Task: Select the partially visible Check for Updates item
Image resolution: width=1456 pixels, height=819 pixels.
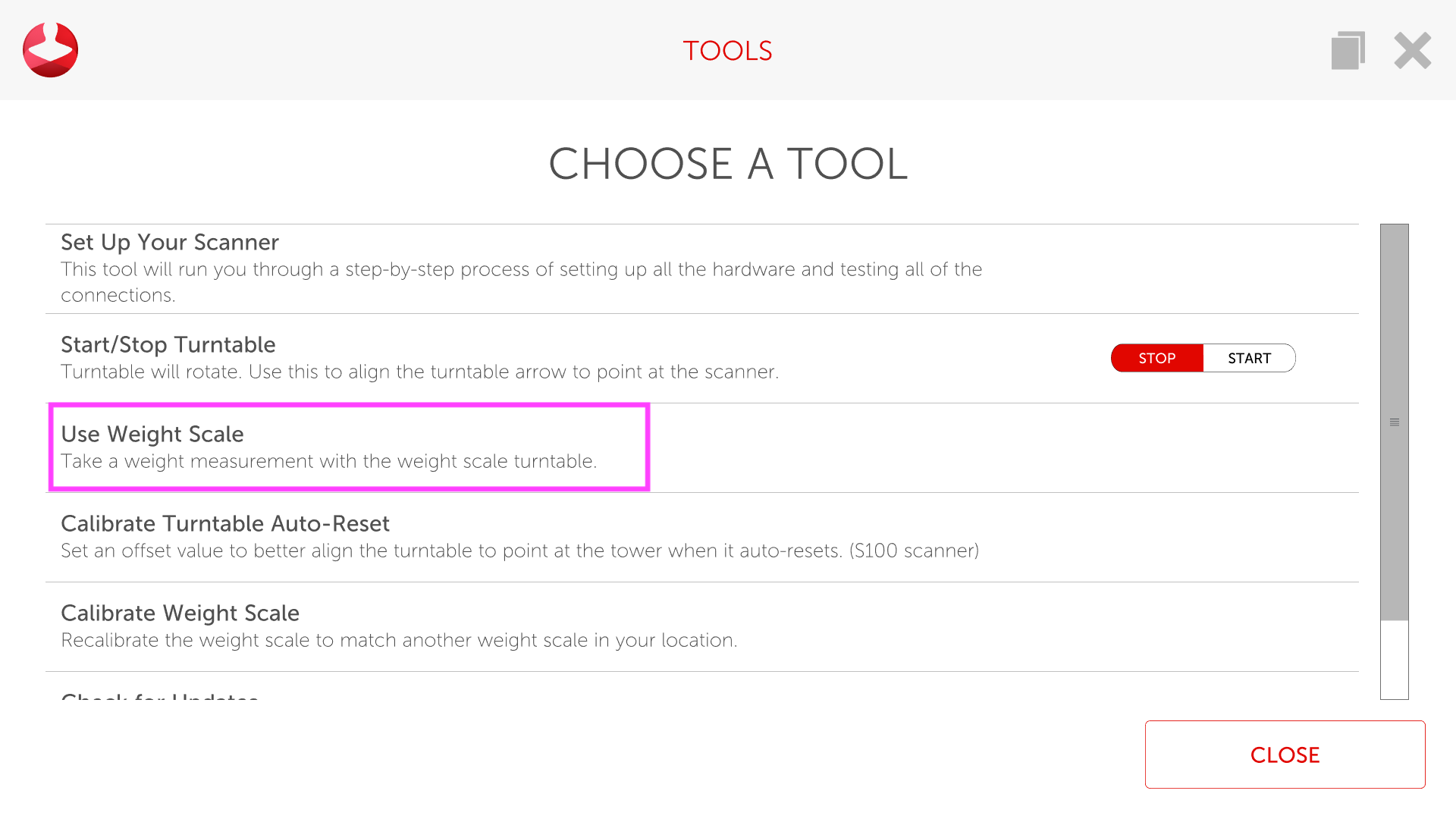Action: 159,695
